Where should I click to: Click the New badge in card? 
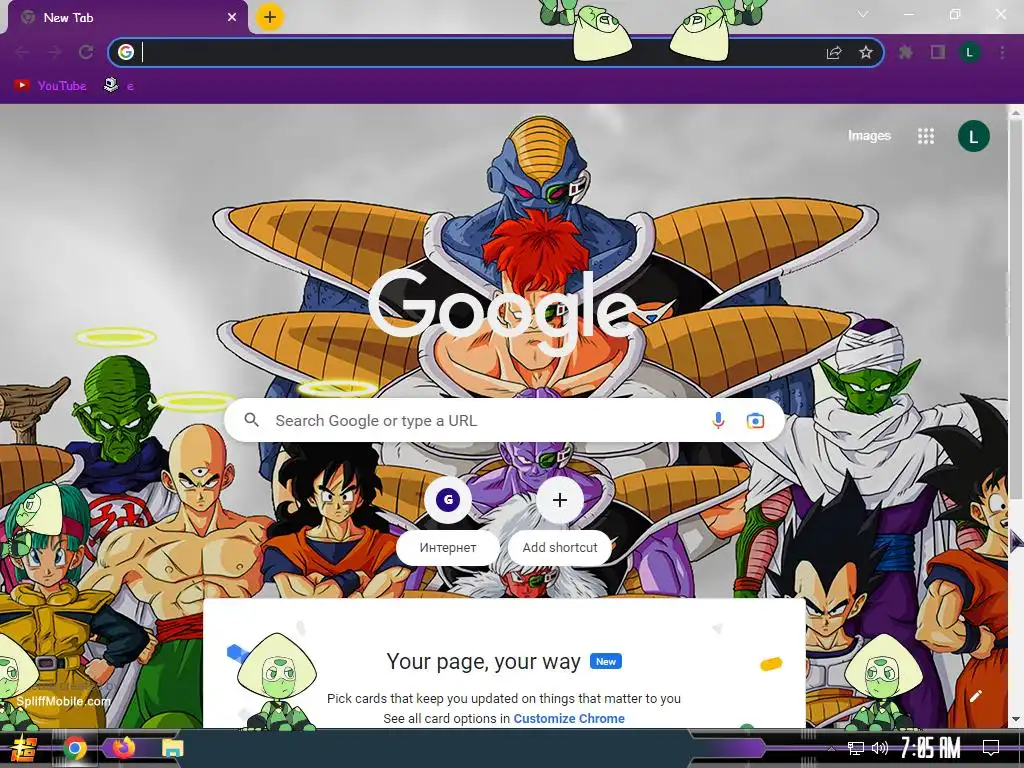(605, 662)
